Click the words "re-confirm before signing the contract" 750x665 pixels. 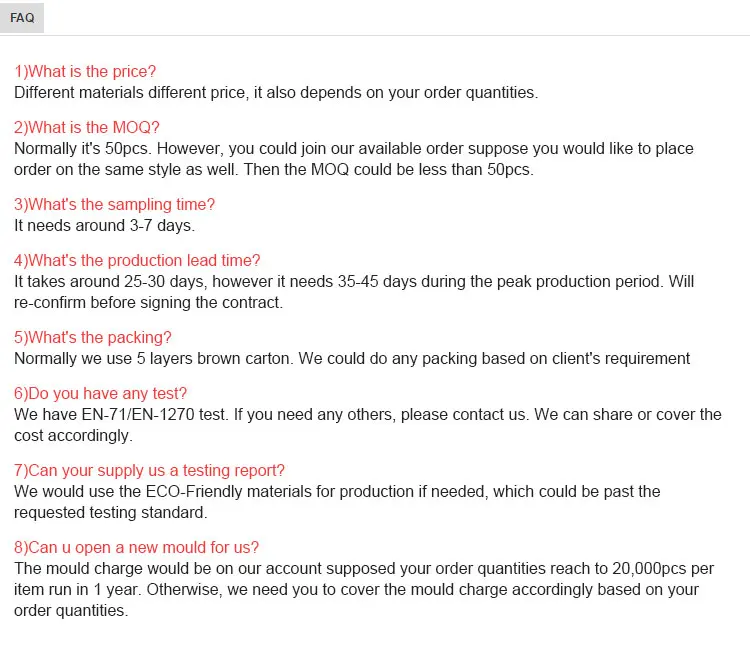pos(148,303)
